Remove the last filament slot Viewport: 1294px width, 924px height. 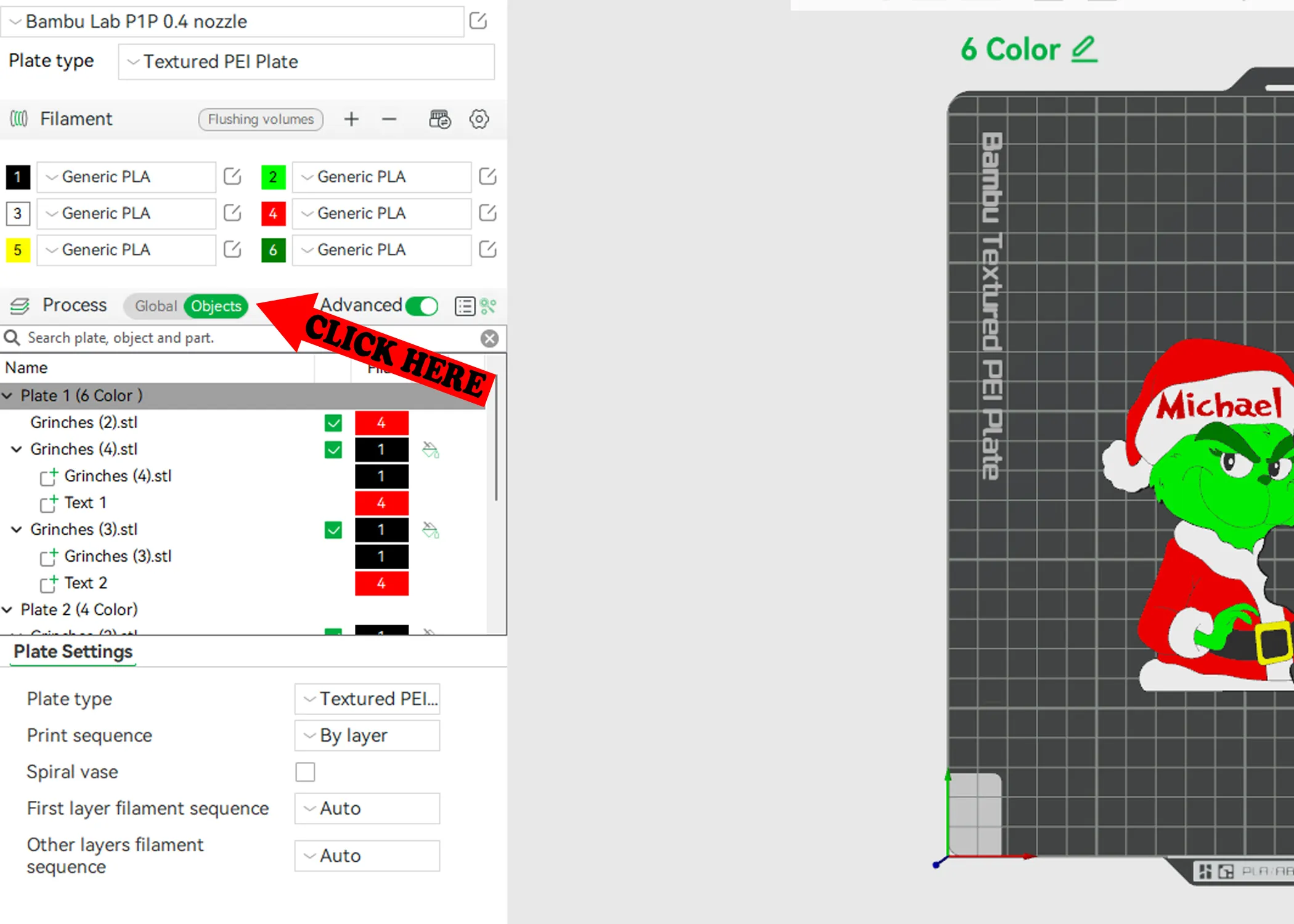[x=389, y=119]
